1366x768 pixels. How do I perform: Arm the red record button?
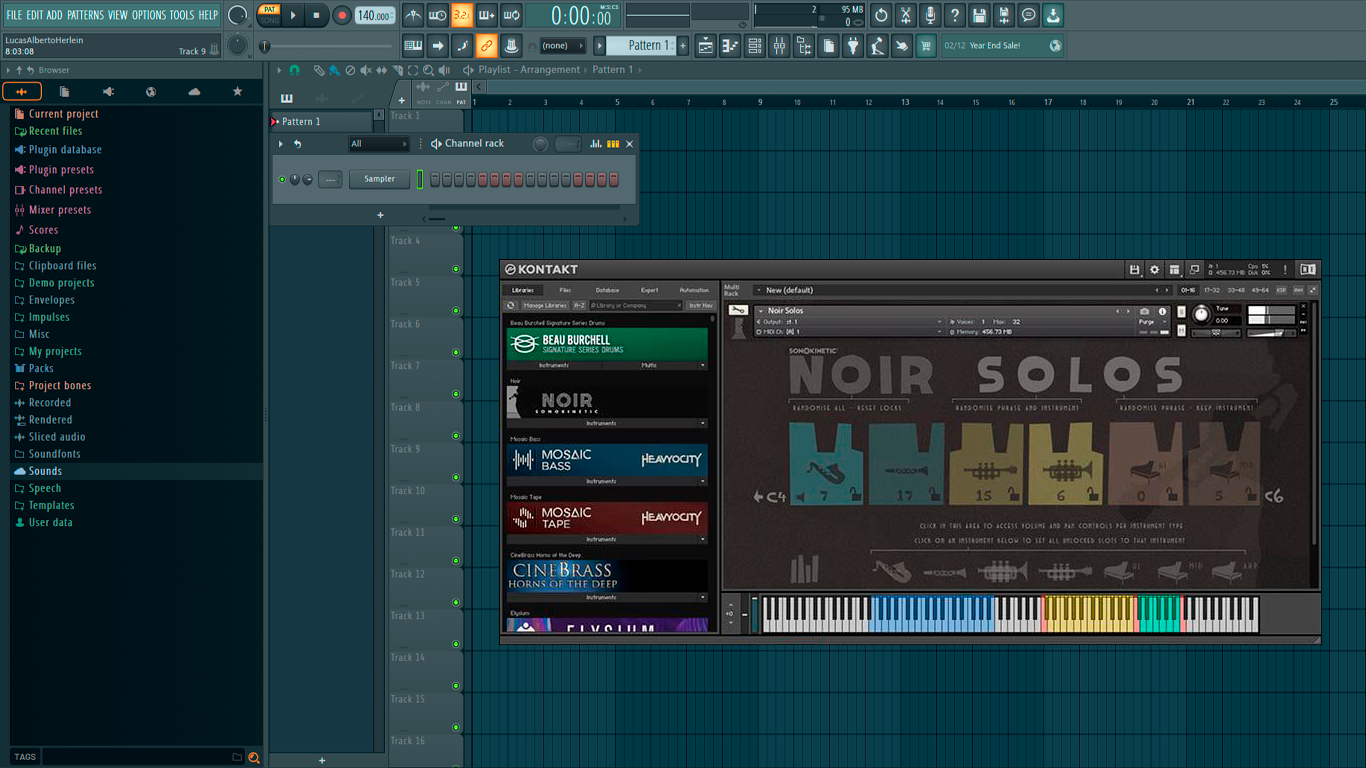(342, 15)
